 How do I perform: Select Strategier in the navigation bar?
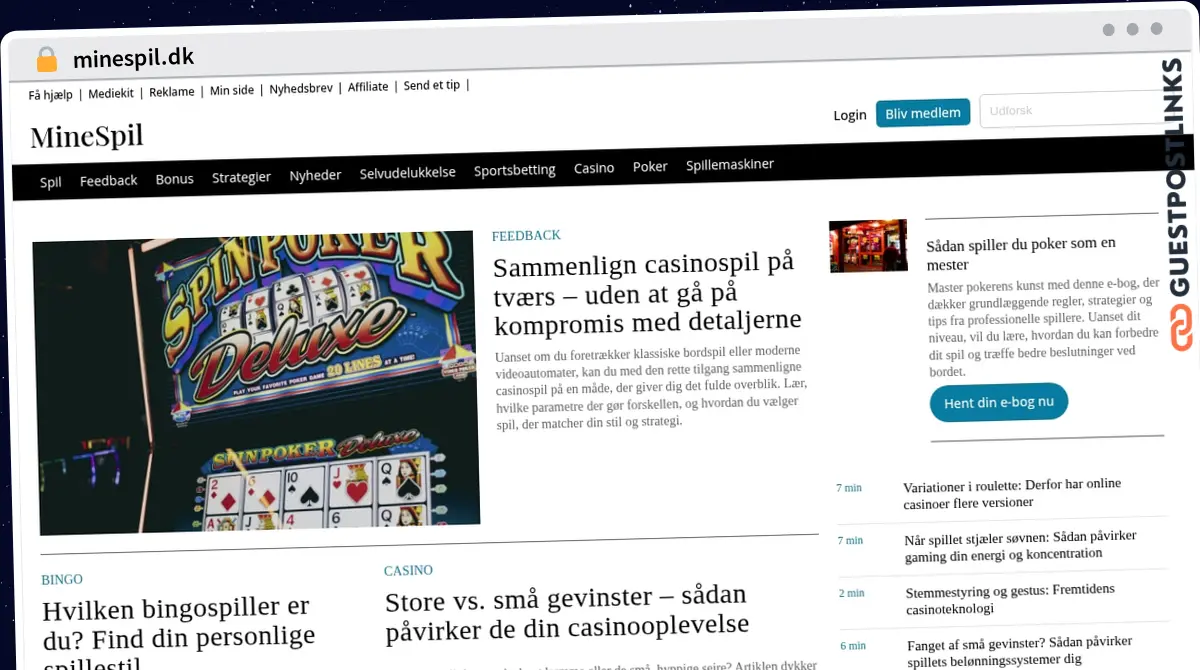point(241,177)
